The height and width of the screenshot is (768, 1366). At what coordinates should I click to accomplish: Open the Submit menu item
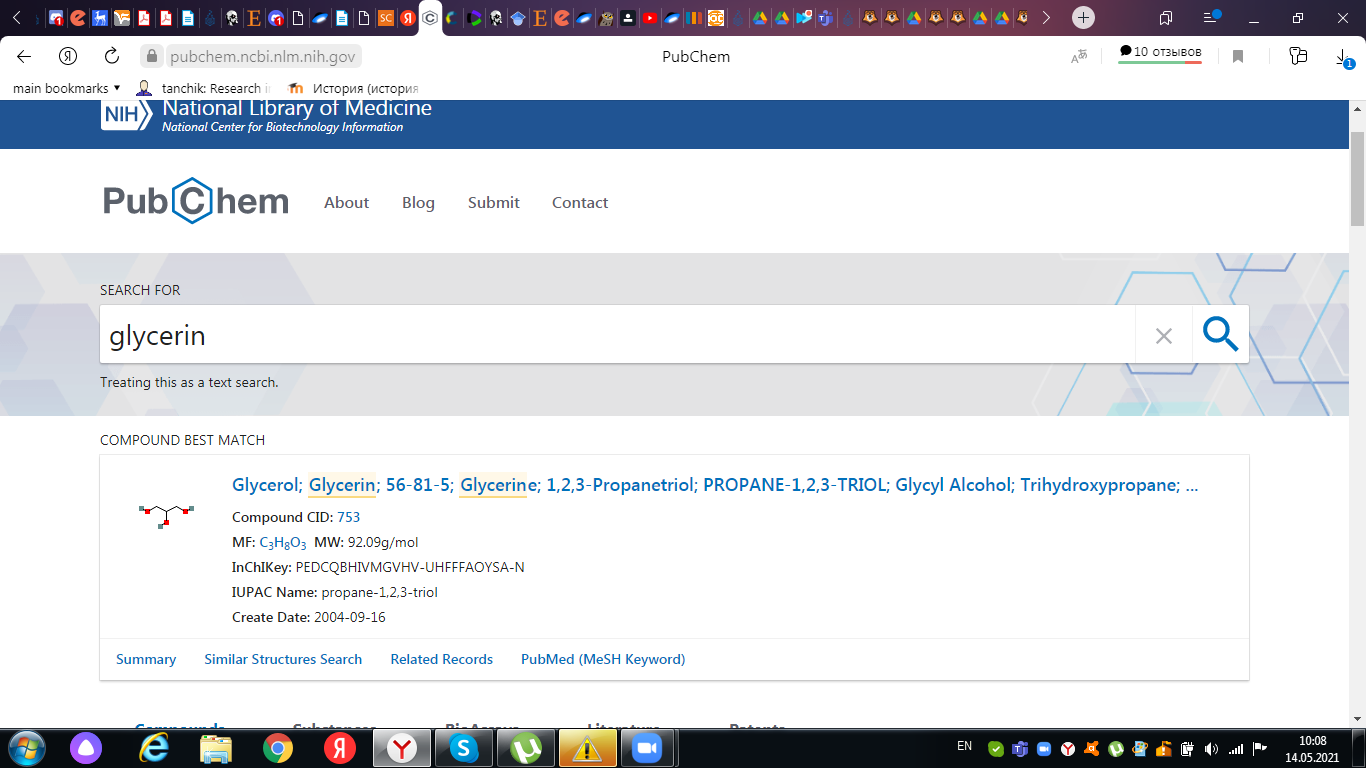(x=494, y=202)
